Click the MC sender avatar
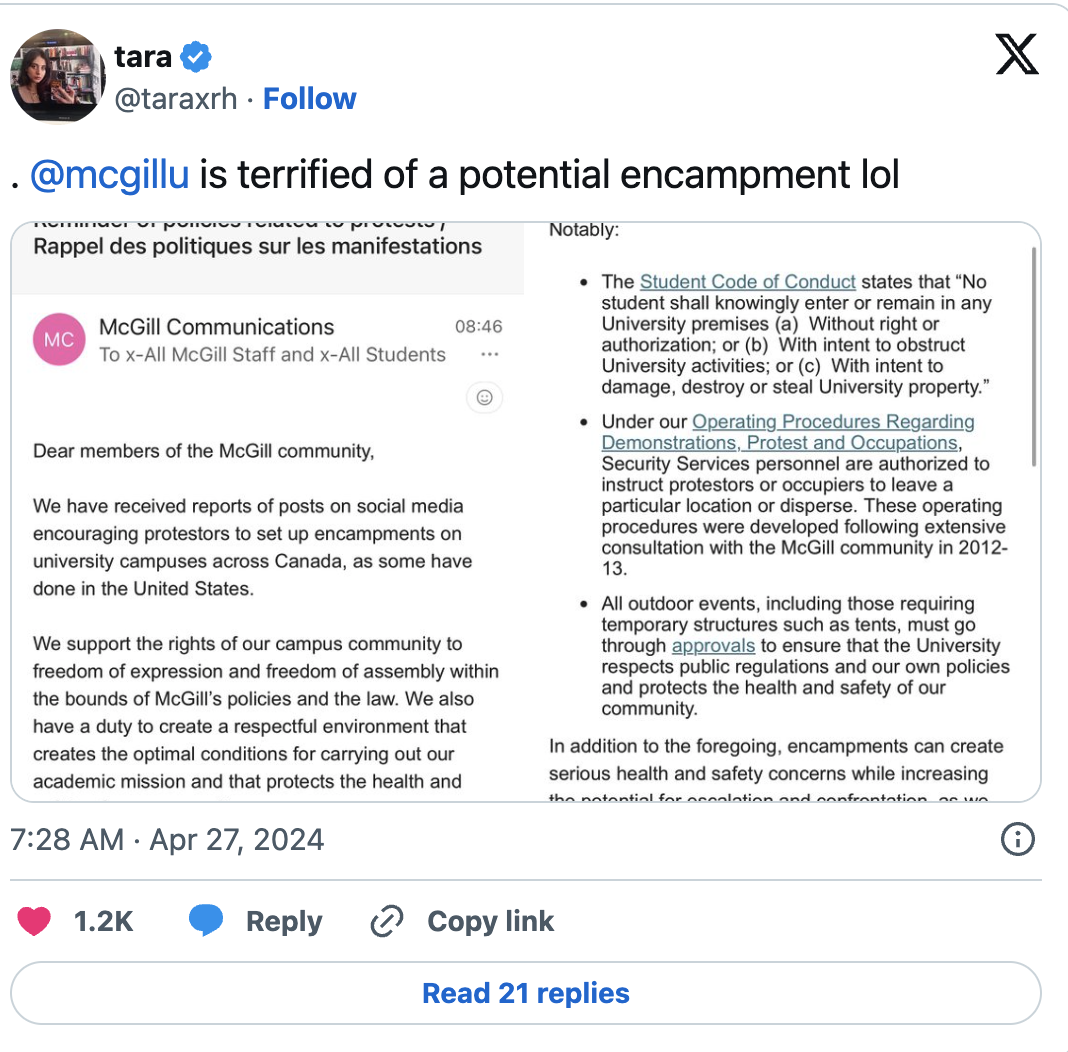 (59, 339)
